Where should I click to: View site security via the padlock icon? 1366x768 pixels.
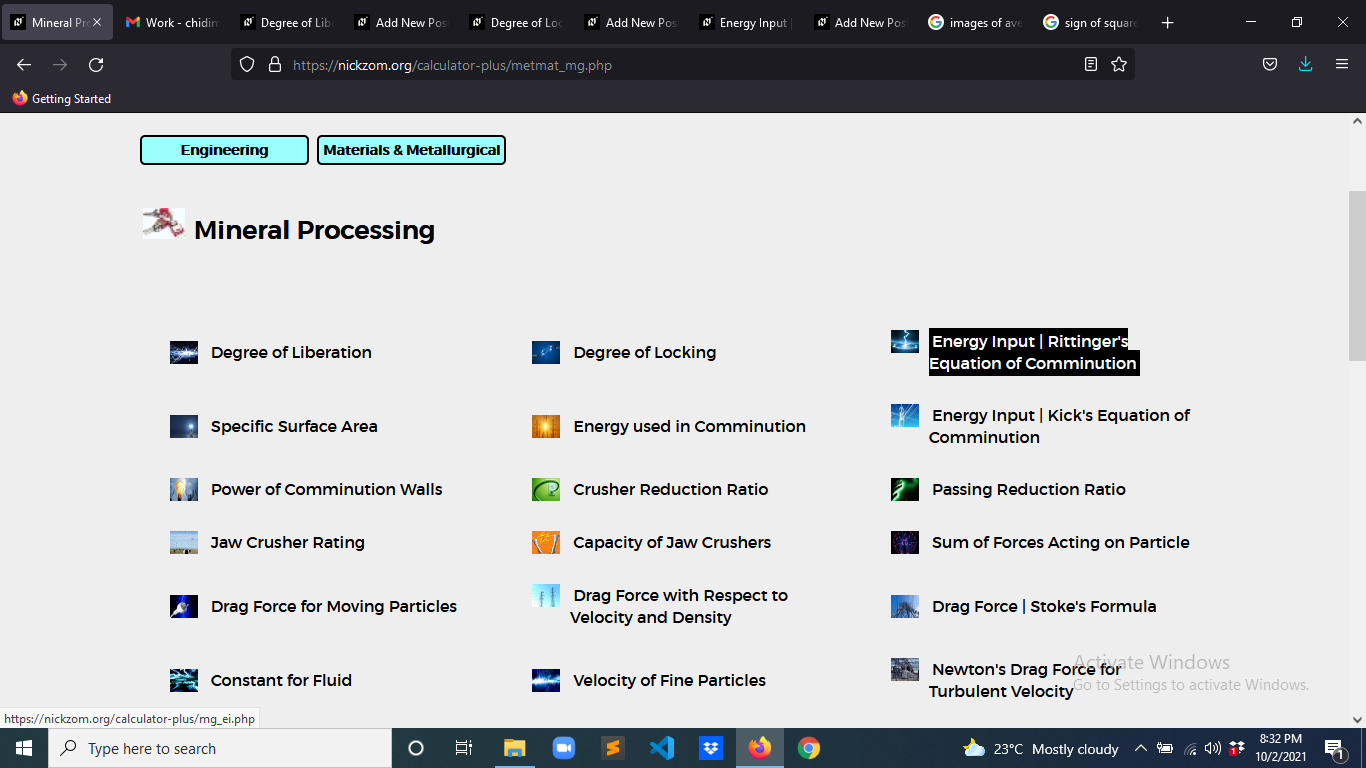click(x=275, y=65)
